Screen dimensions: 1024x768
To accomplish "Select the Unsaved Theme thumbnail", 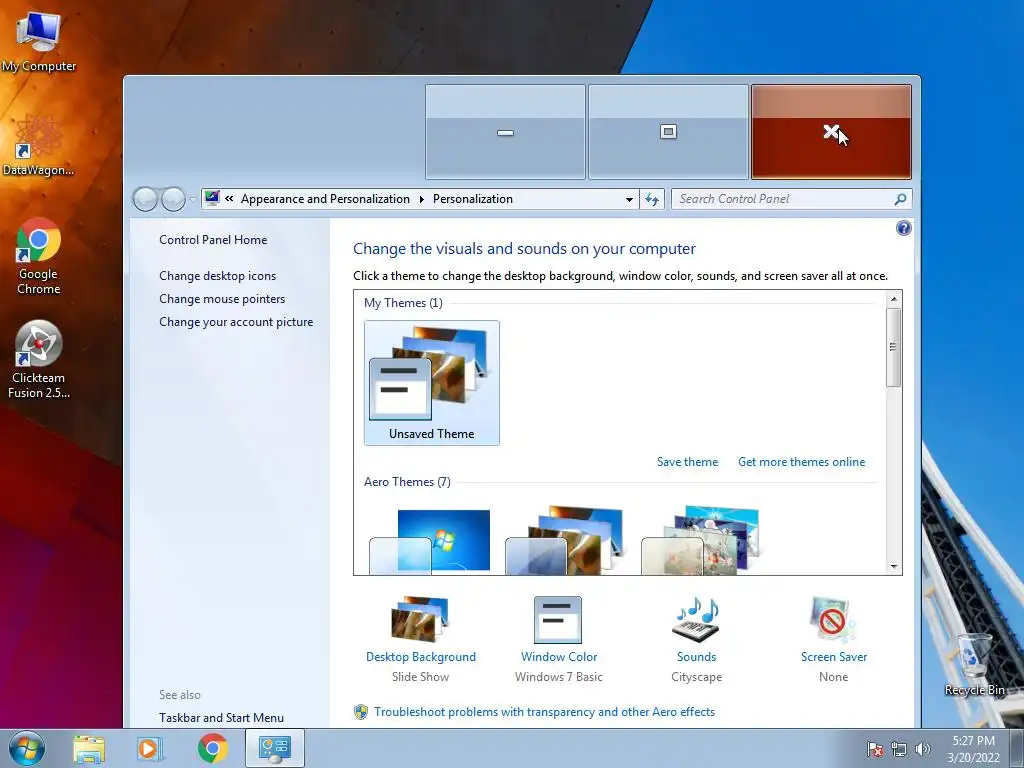I will point(432,383).
